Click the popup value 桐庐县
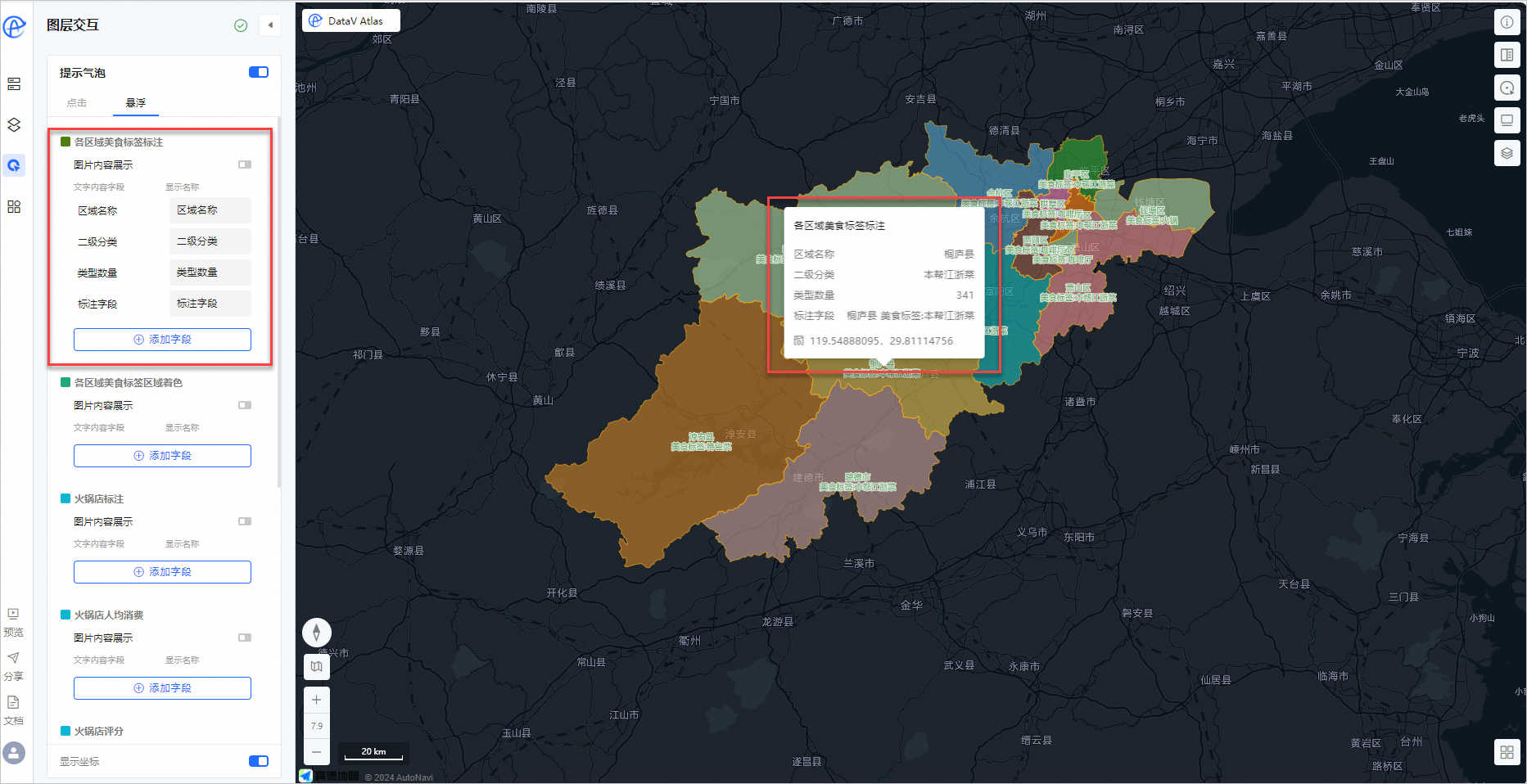 [x=959, y=255]
